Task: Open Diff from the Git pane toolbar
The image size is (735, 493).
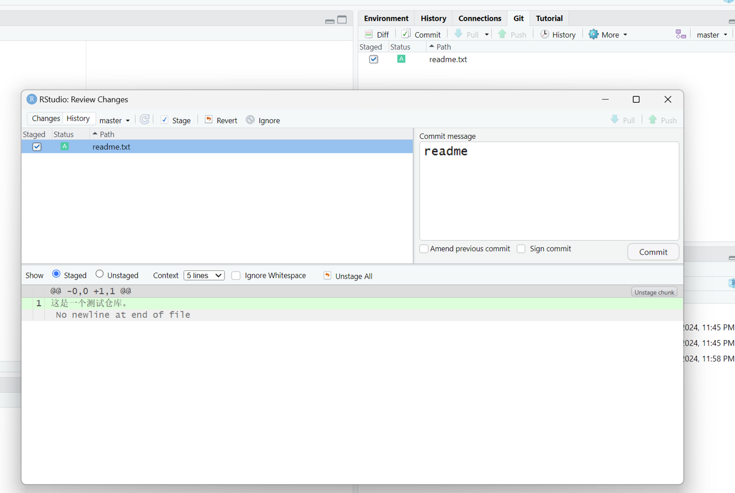Action: click(377, 34)
